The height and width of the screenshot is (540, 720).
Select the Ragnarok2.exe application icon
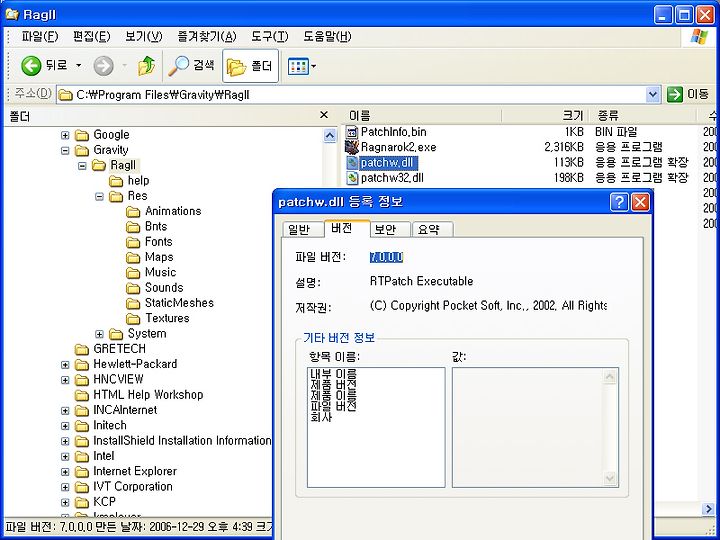[x=352, y=147]
